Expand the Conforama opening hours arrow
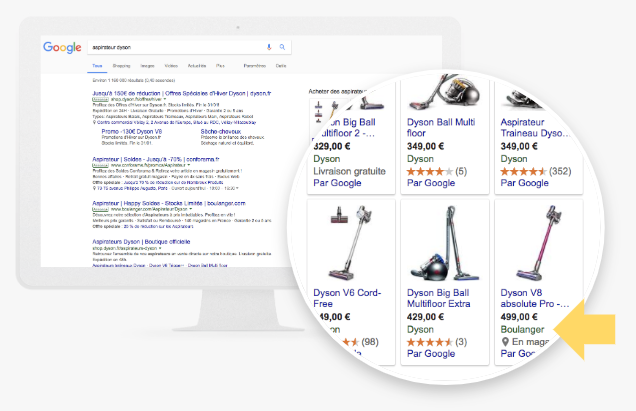636x411 pixels. pos(237,188)
